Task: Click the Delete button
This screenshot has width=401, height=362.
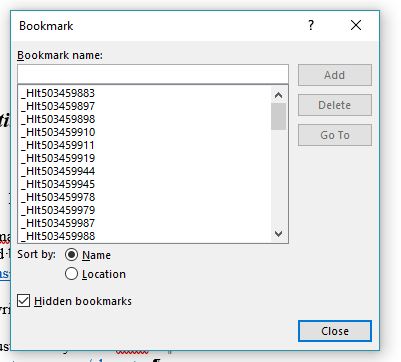Action: (x=335, y=105)
